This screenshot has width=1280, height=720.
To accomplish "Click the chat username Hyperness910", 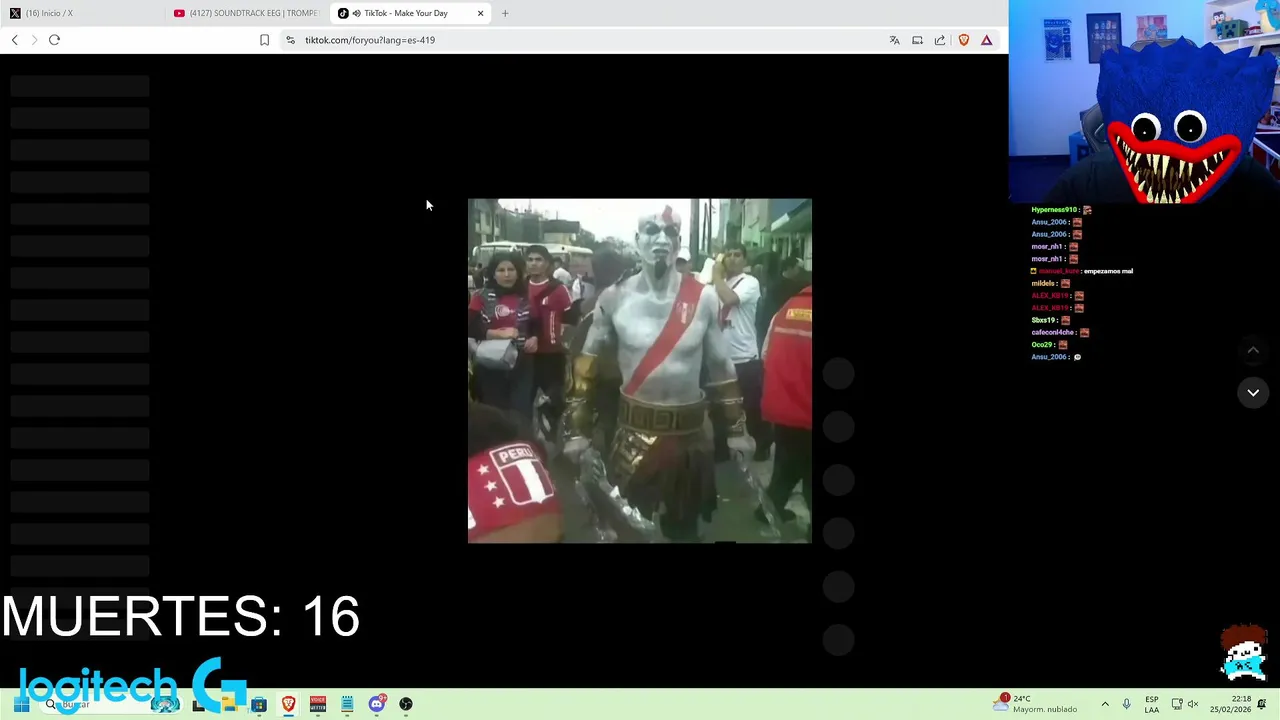I will [x=1054, y=210].
